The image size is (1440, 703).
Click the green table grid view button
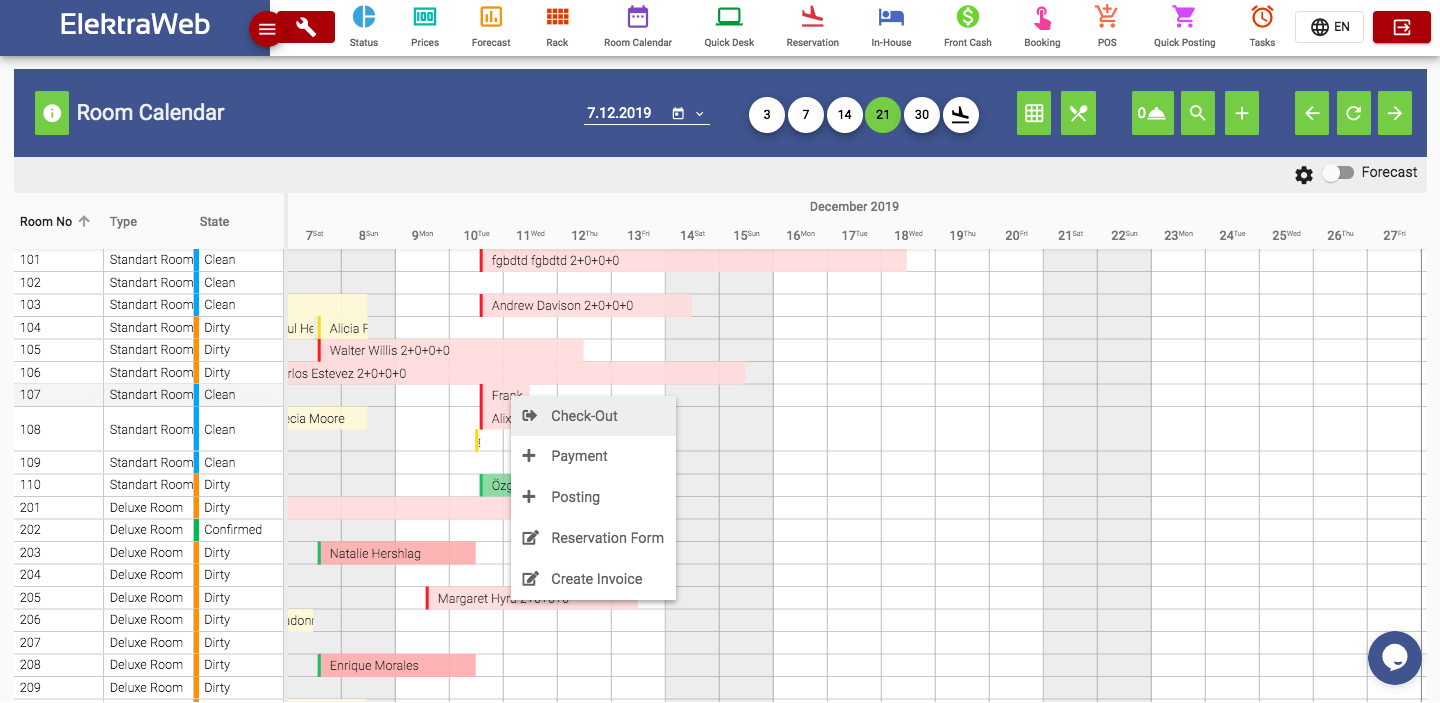1035,113
